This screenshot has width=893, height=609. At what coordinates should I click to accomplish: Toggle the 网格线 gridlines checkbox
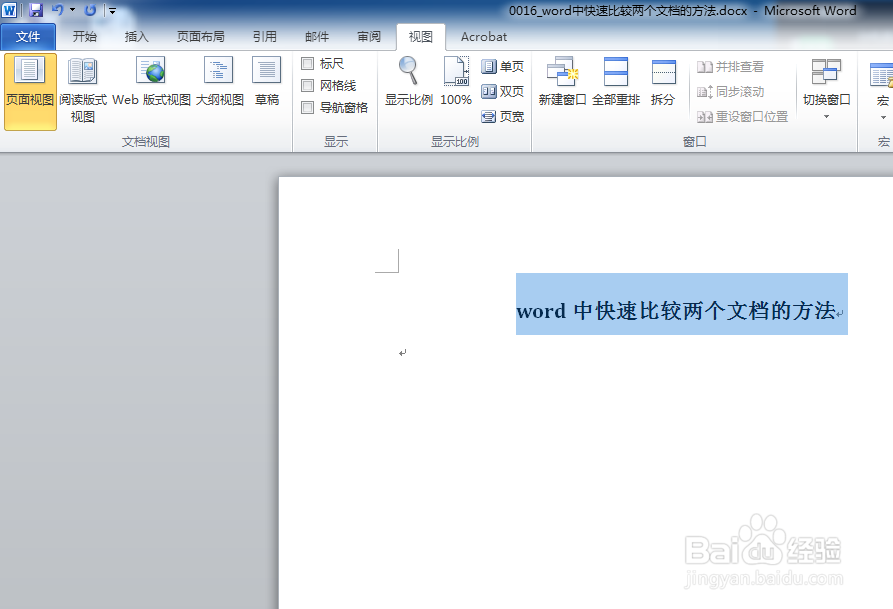tap(307, 84)
